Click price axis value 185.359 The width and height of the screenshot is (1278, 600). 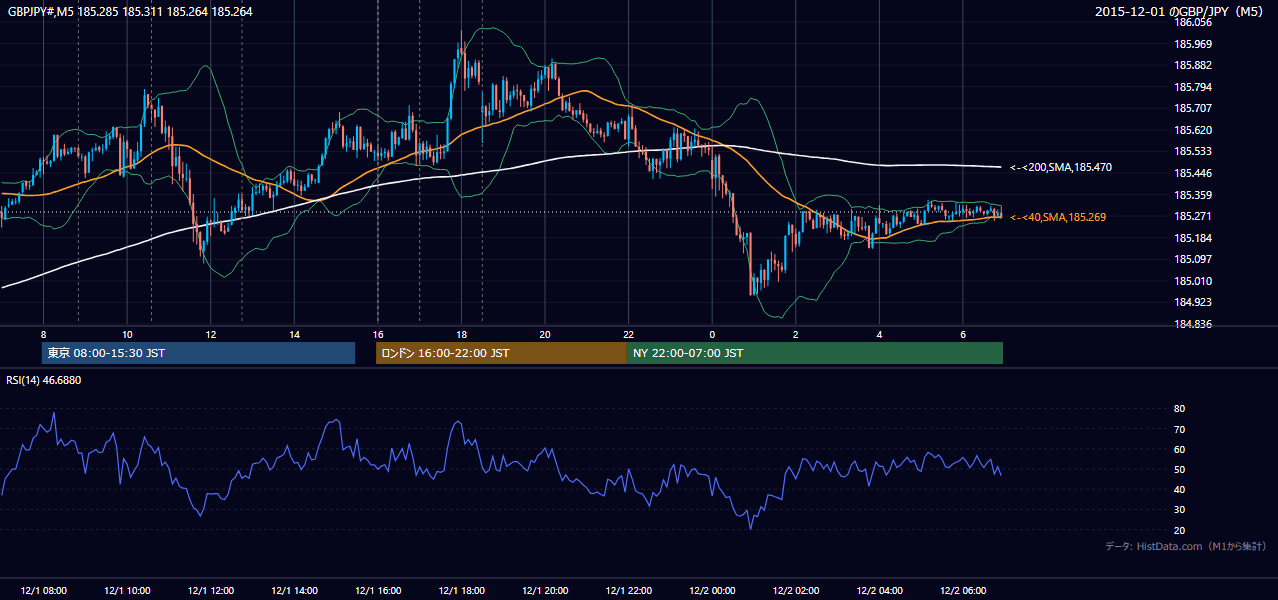tap(1194, 195)
